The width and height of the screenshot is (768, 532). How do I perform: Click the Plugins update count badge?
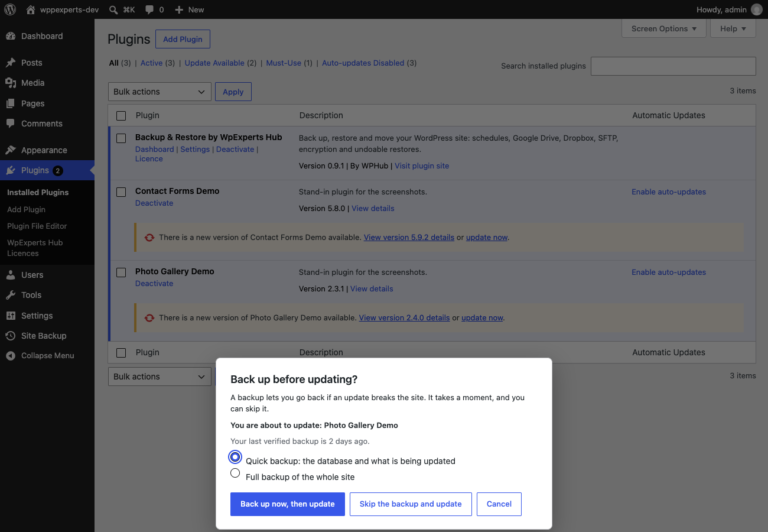point(57,170)
